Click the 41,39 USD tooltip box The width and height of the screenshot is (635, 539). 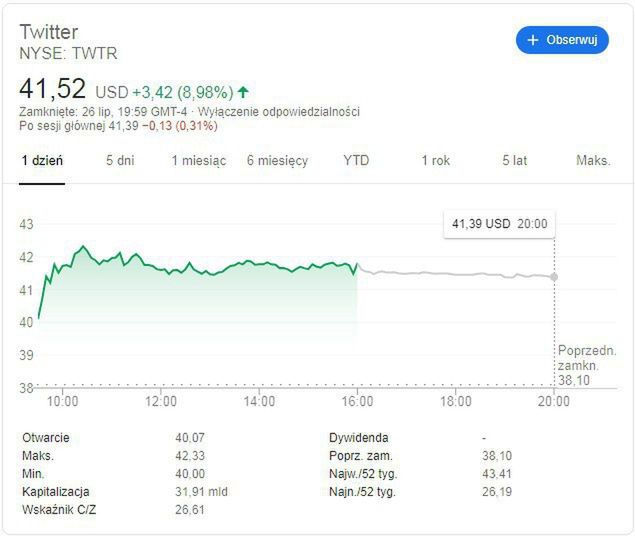tap(499, 224)
